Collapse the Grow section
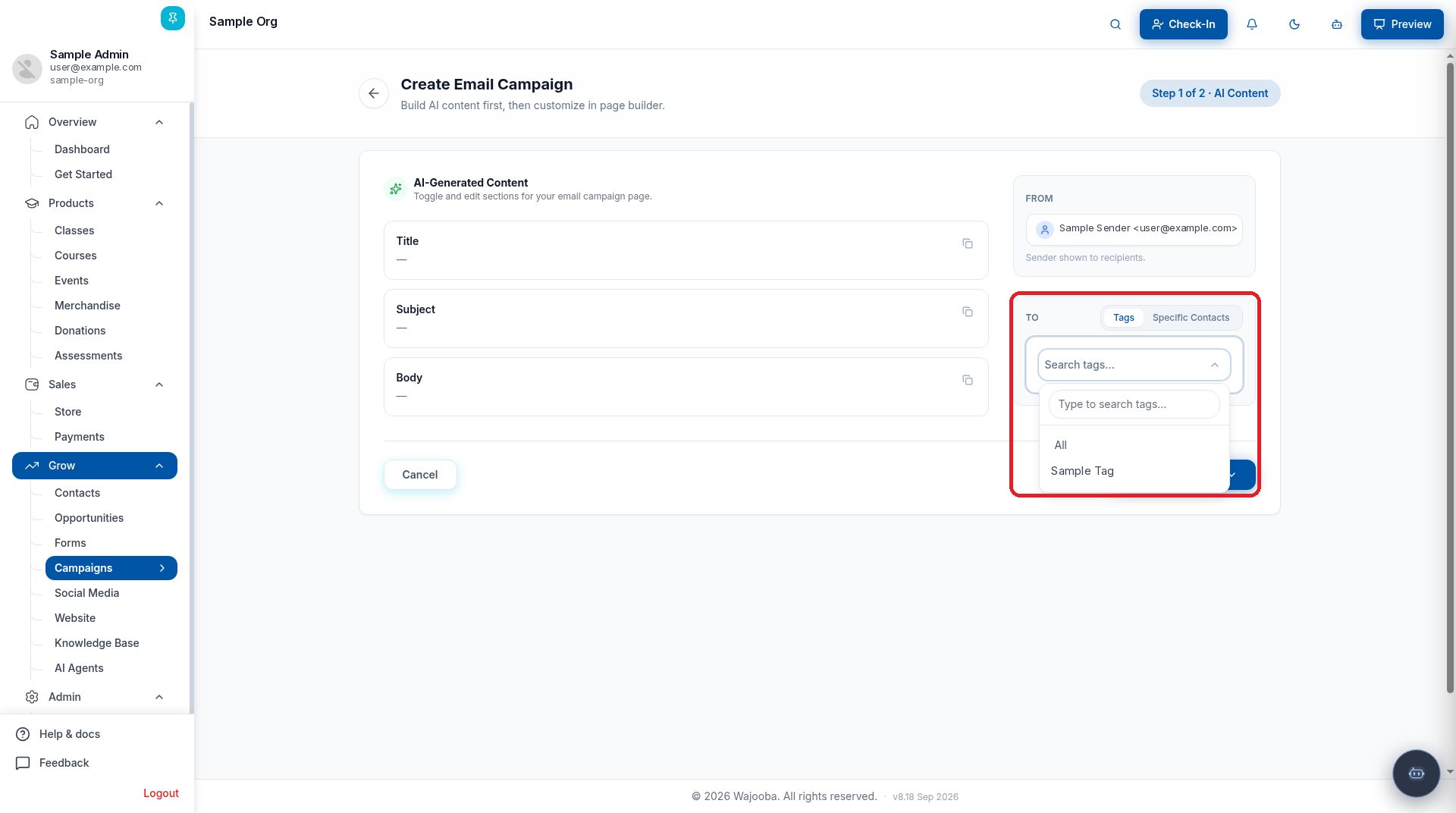 (x=159, y=466)
